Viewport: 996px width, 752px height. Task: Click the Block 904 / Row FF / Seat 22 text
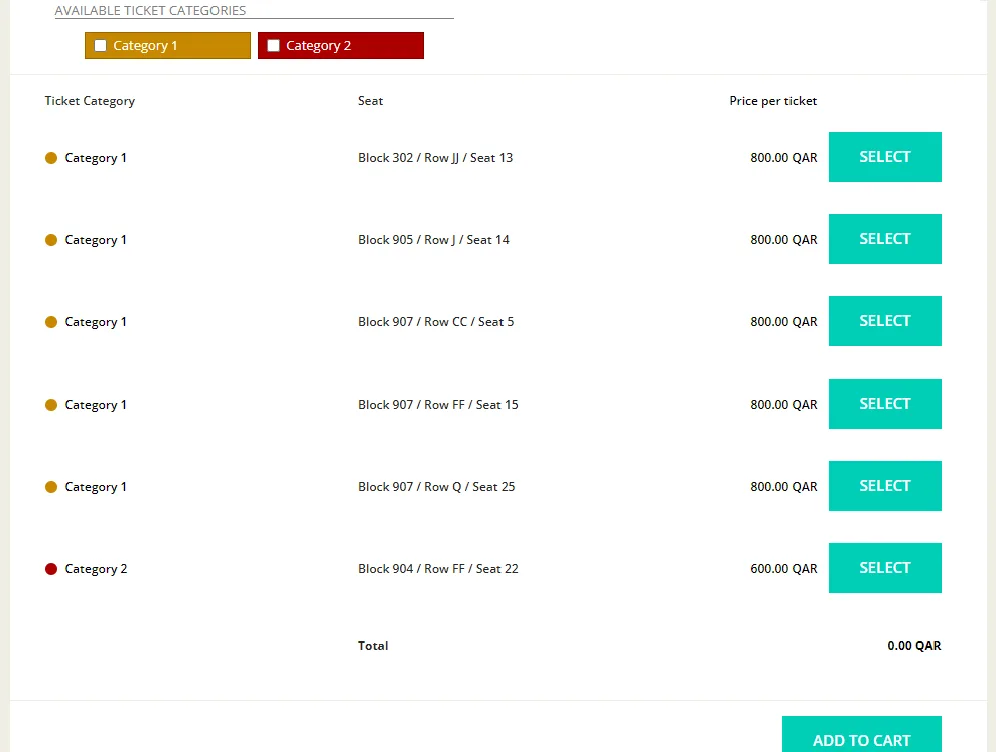click(438, 568)
